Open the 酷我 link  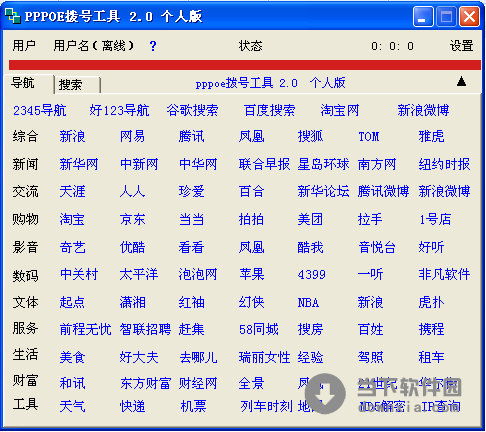coord(310,248)
